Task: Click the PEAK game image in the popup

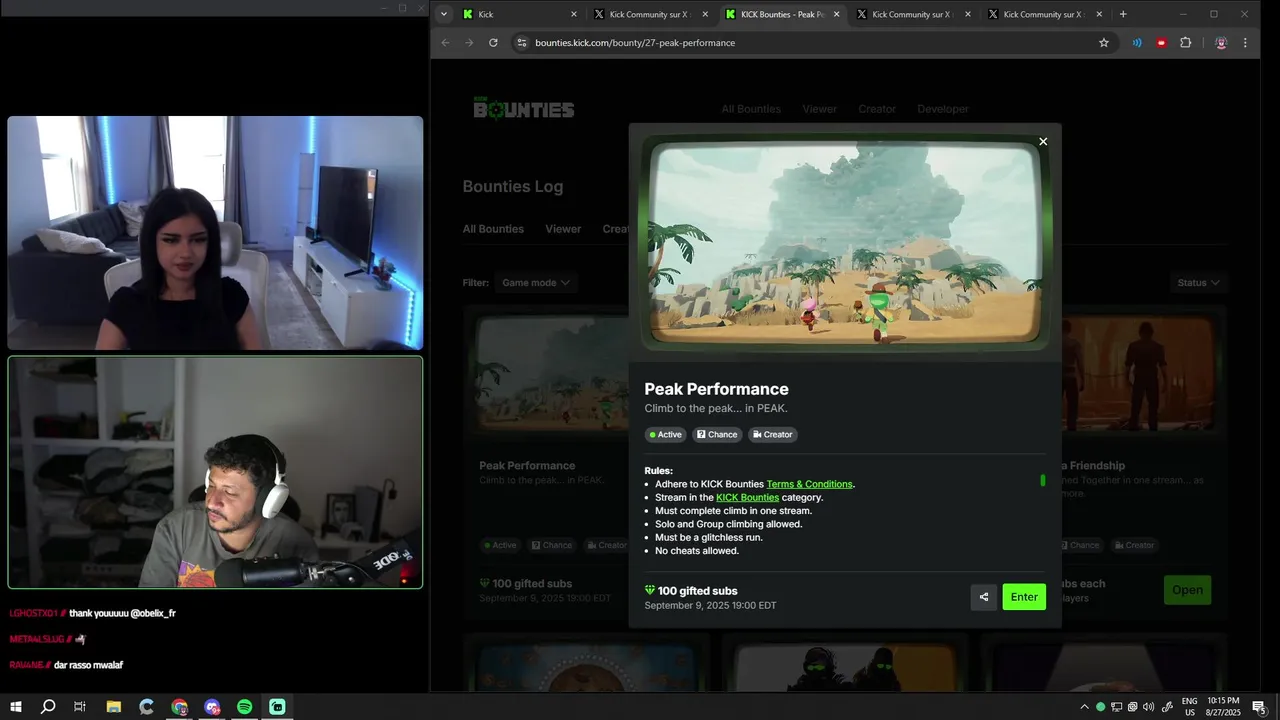Action: (845, 244)
